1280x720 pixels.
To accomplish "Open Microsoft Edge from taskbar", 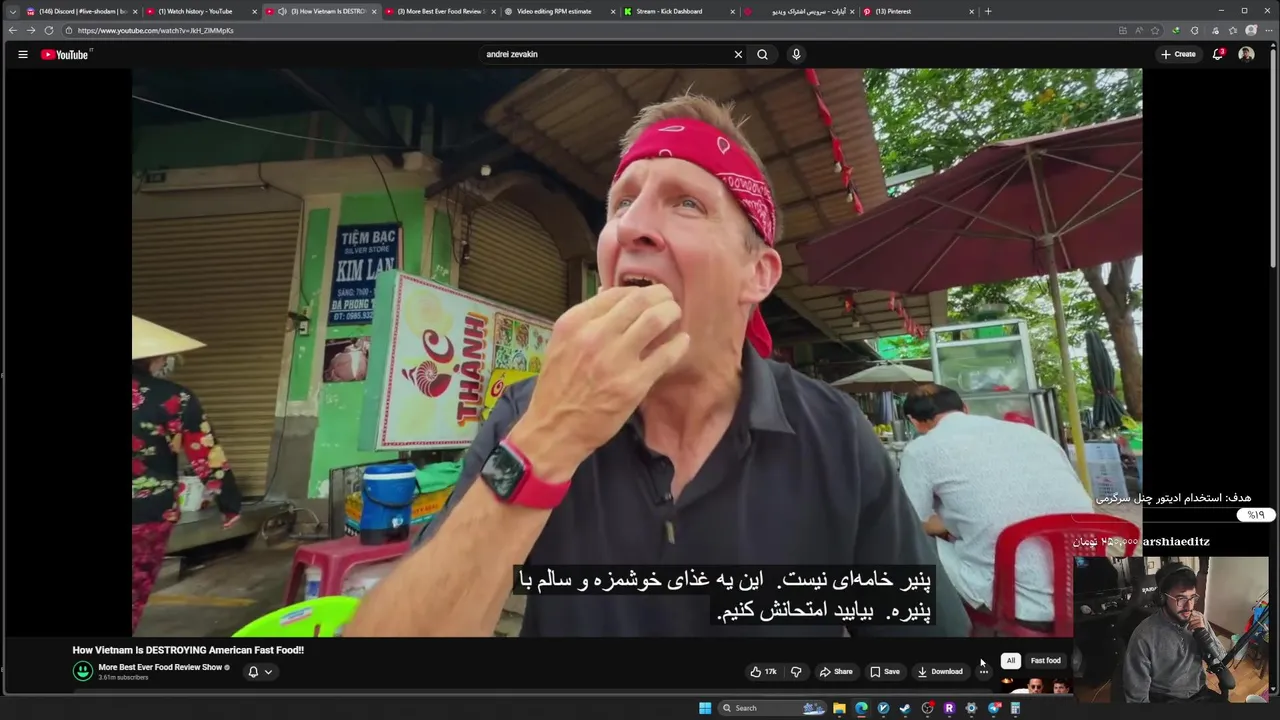I will coord(861,708).
